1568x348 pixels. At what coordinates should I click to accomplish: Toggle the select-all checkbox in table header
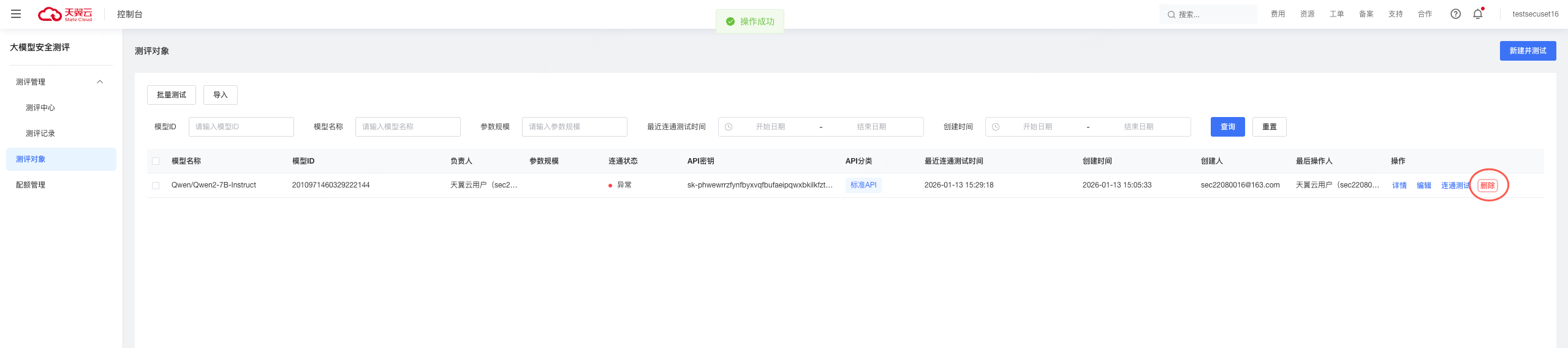(x=156, y=161)
